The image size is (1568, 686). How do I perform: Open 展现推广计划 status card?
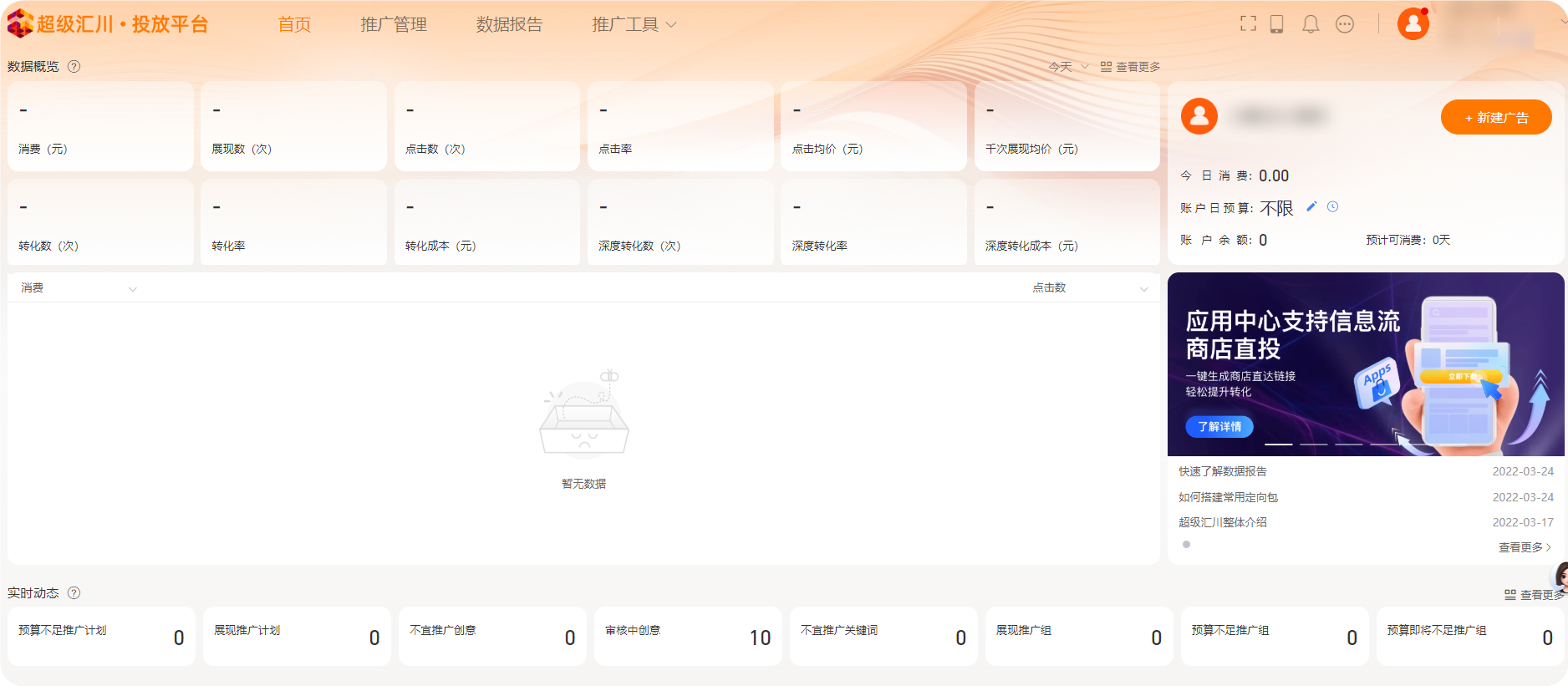click(x=297, y=637)
